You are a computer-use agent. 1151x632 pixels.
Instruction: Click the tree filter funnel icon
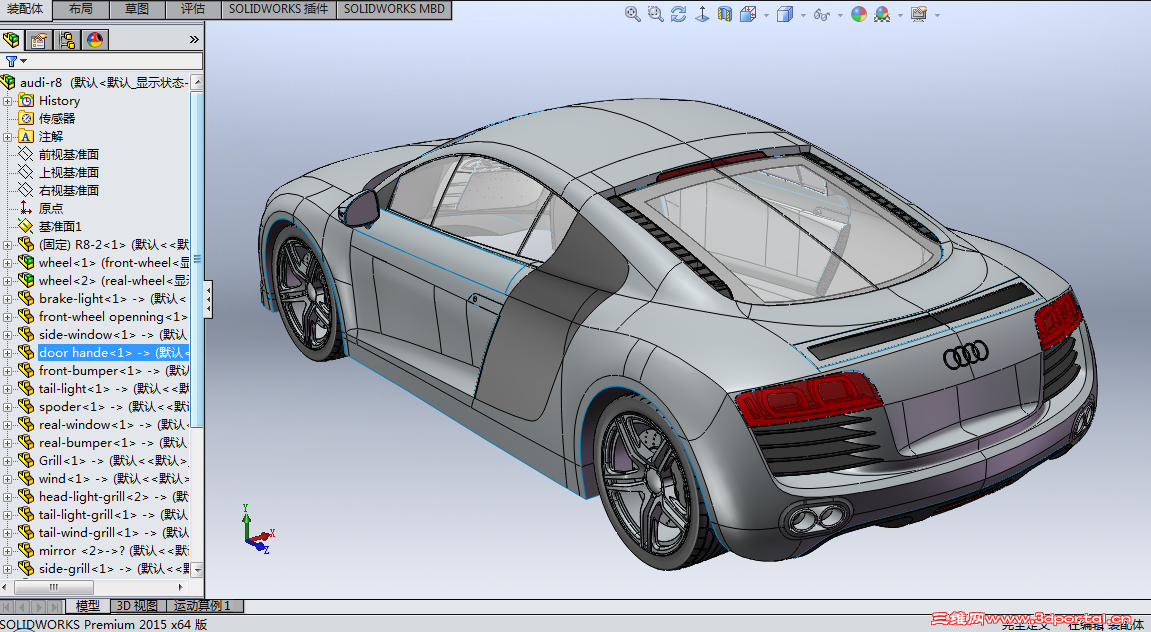pyautogui.click(x=11, y=62)
